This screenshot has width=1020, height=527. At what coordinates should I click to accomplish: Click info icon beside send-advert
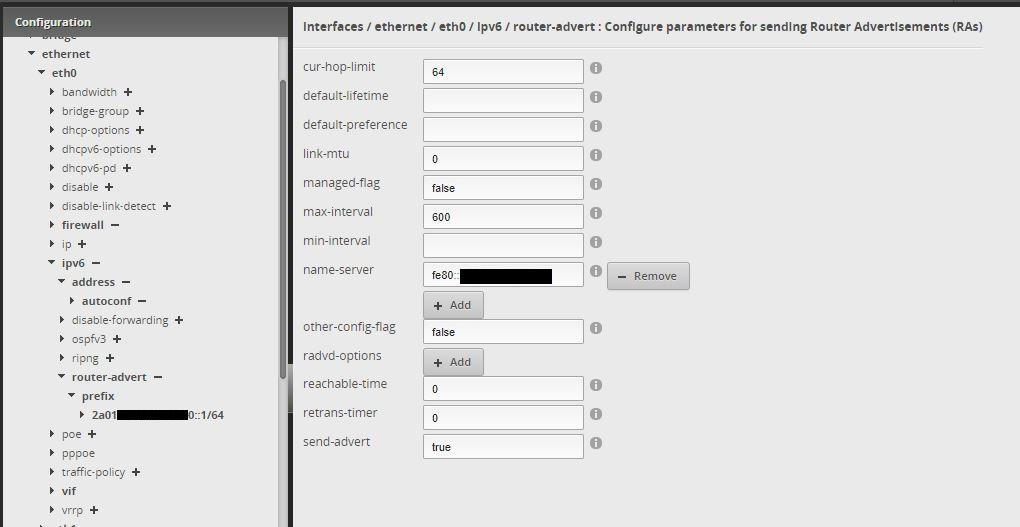pyautogui.click(x=596, y=443)
